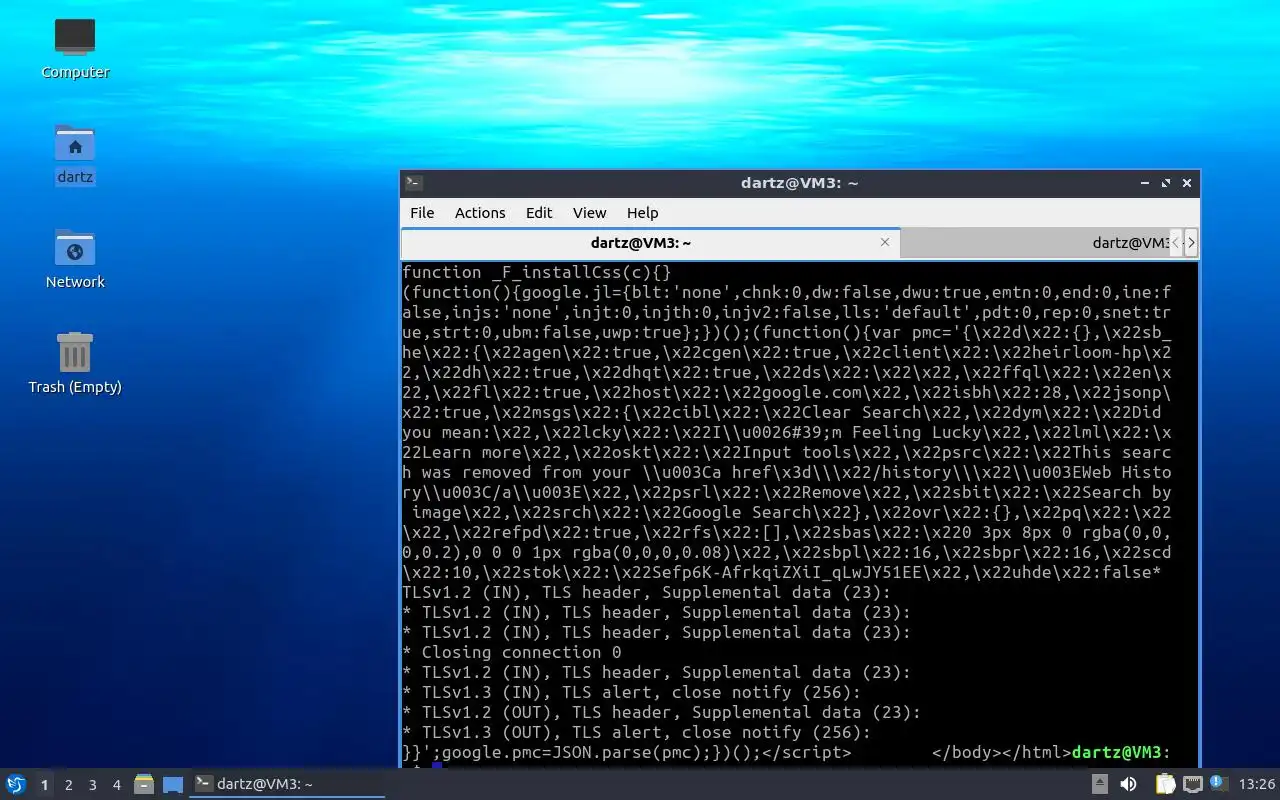The width and height of the screenshot is (1280, 800).
Task: Open the Trash (Empty) desktop icon
Action: [75, 363]
